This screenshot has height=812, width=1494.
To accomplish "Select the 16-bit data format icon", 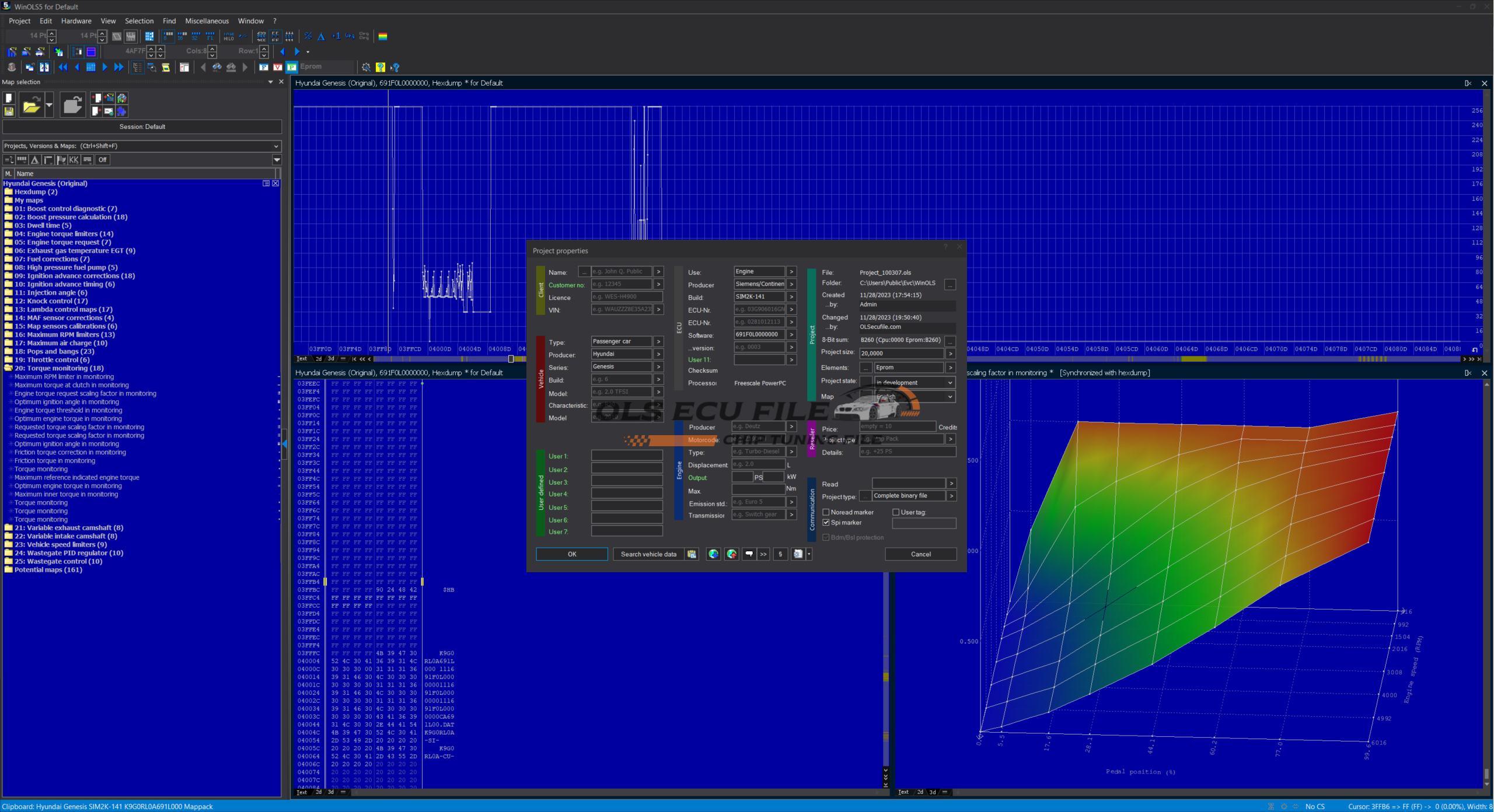I will pos(182,36).
